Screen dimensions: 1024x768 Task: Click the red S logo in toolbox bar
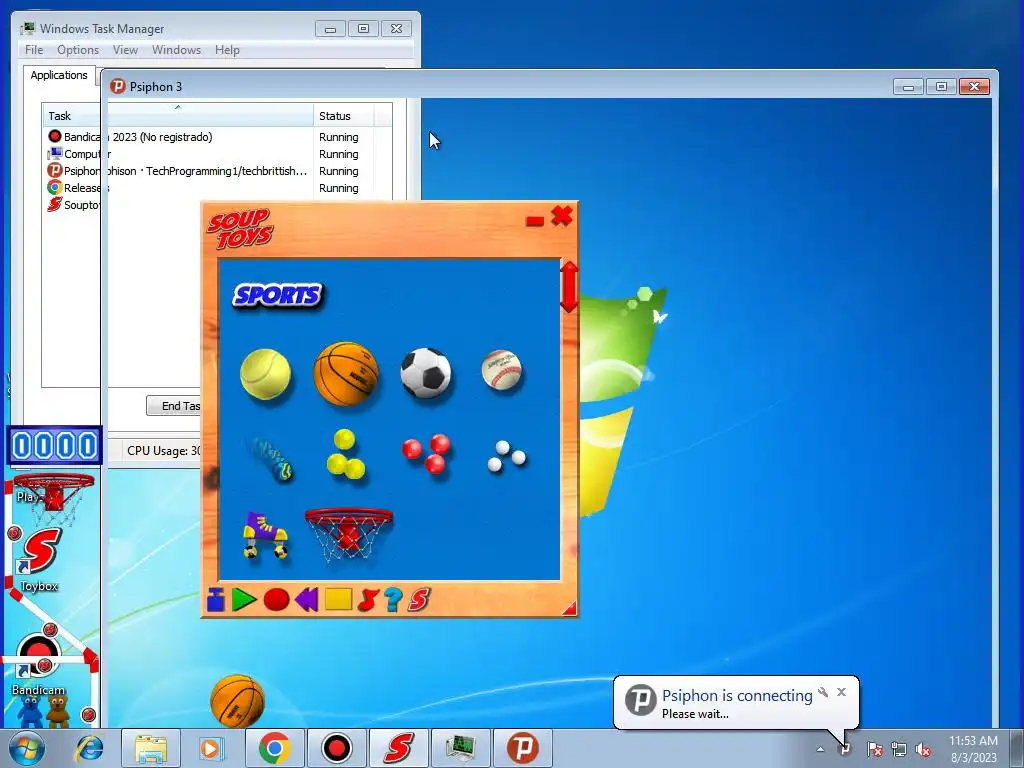[419, 600]
